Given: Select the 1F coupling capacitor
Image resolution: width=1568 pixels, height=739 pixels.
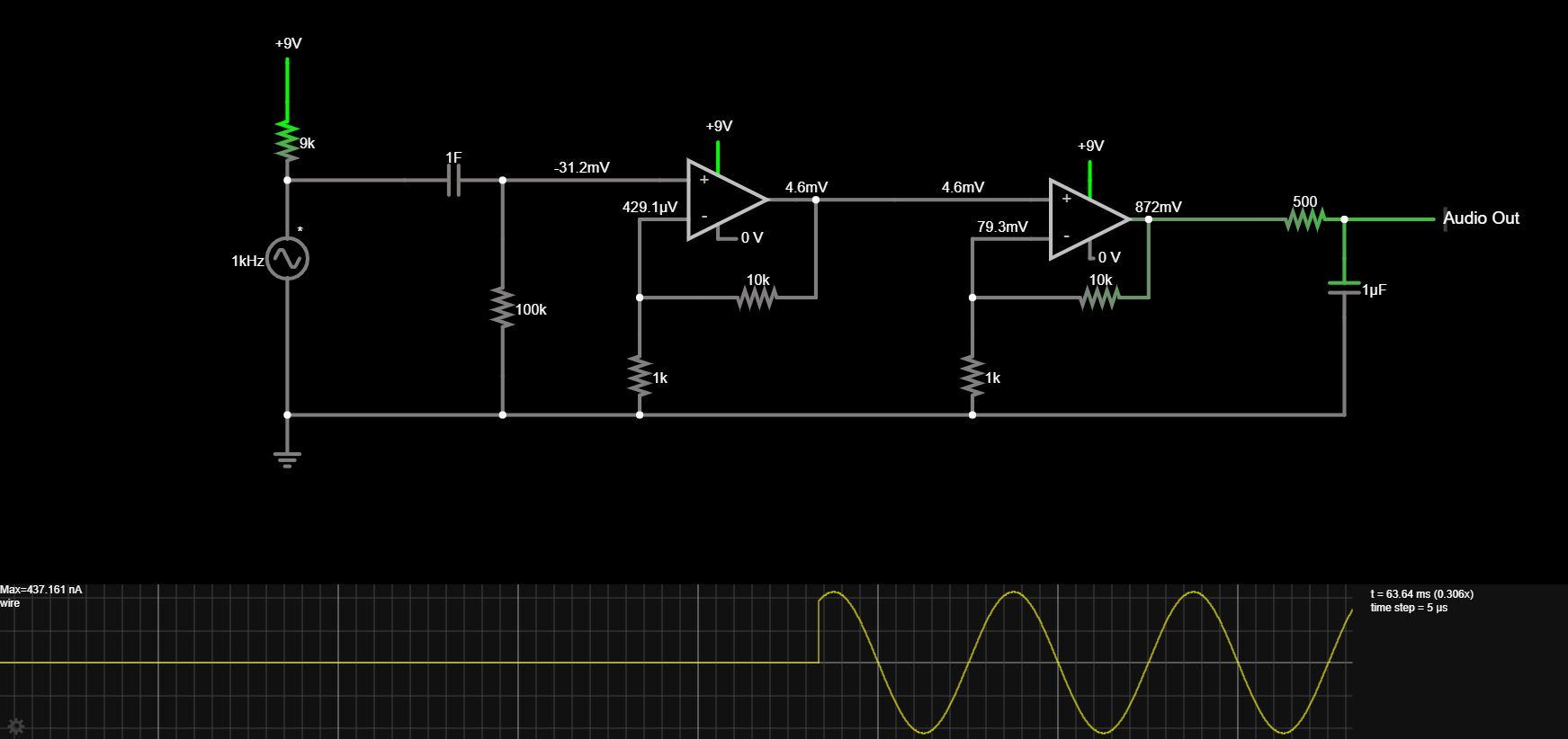Looking at the screenshot, I should pos(453,181).
